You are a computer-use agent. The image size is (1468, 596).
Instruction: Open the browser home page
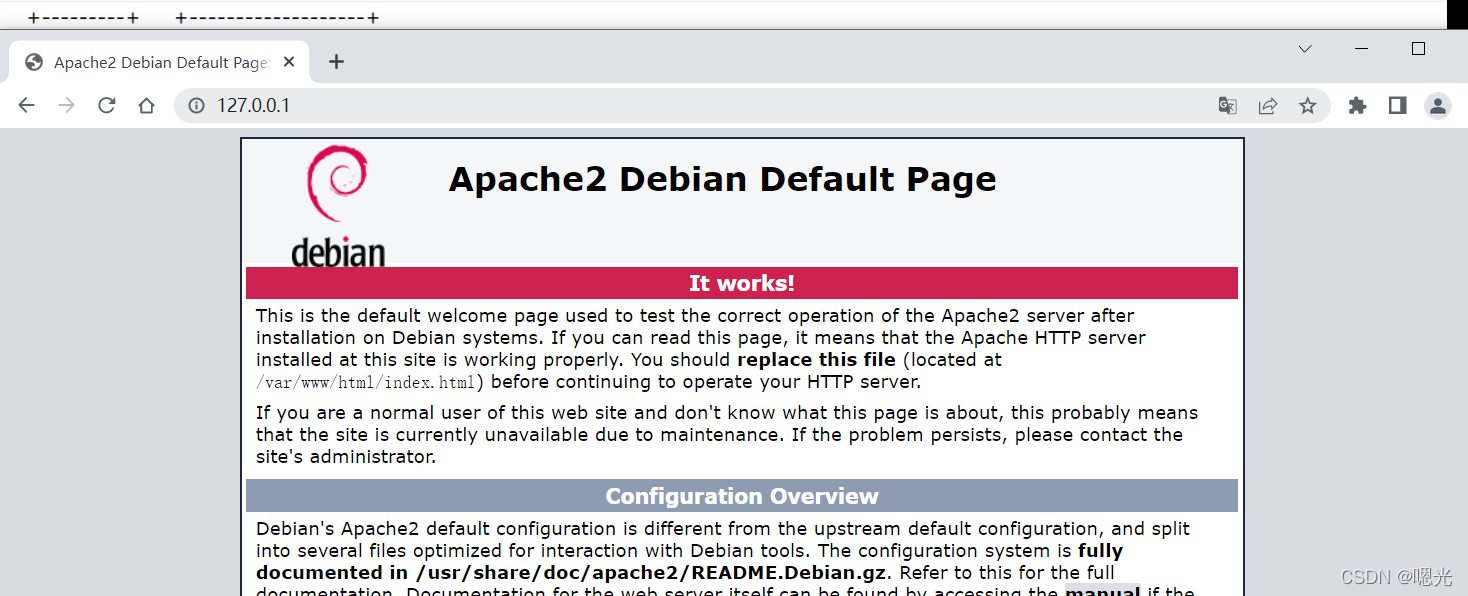[147, 105]
